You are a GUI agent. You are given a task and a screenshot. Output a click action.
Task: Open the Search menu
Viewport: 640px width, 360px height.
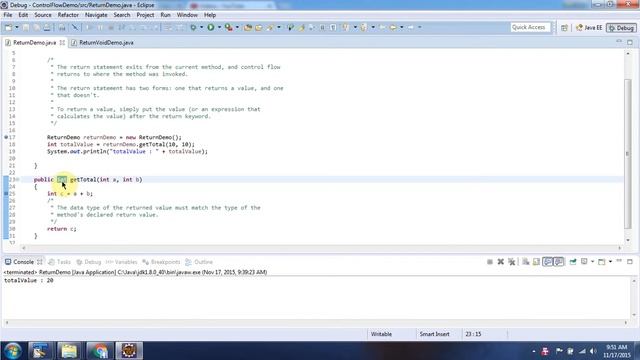[122, 15]
